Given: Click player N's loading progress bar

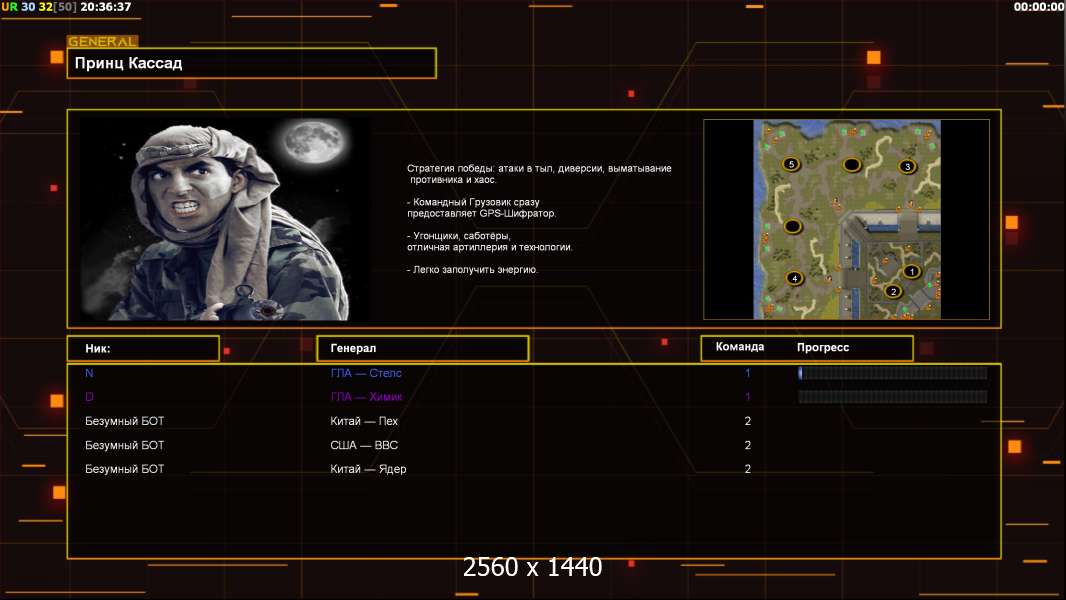Looking at the screenshot, I should pos(892,373).
